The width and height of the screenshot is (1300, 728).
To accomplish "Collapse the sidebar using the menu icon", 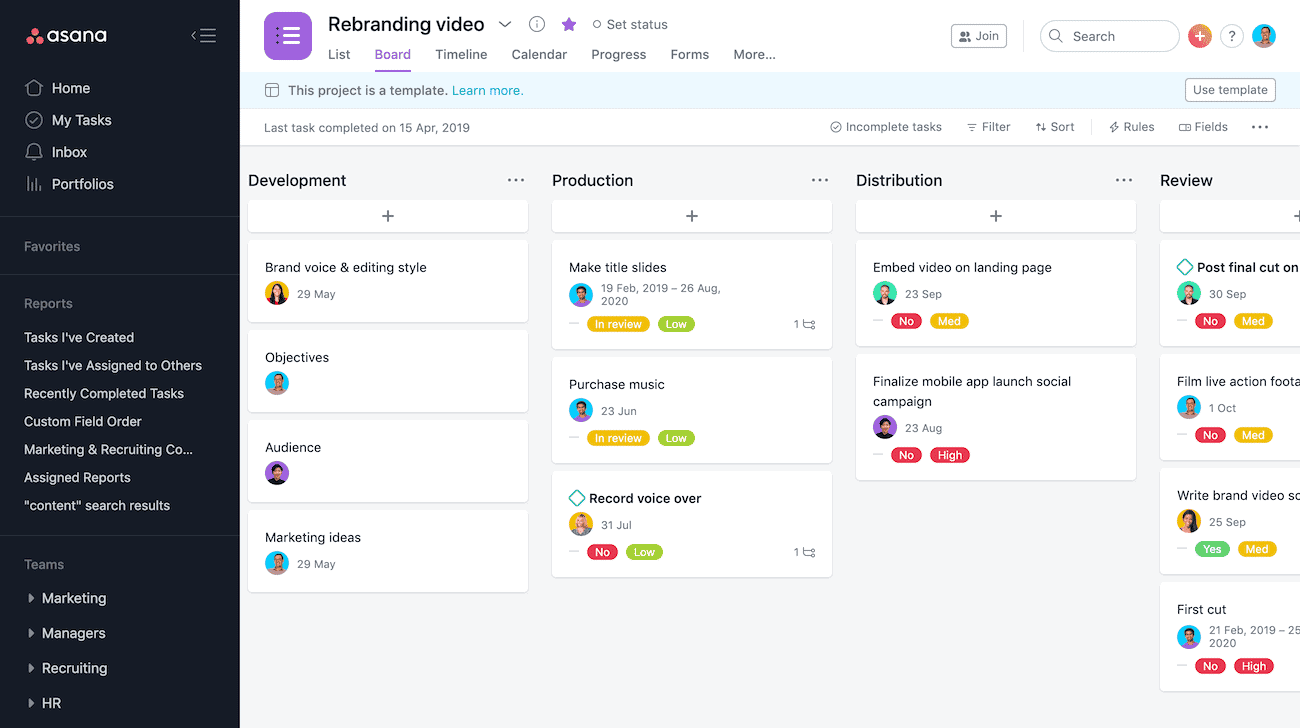I will pyautogui.click(x=203, y=36).
